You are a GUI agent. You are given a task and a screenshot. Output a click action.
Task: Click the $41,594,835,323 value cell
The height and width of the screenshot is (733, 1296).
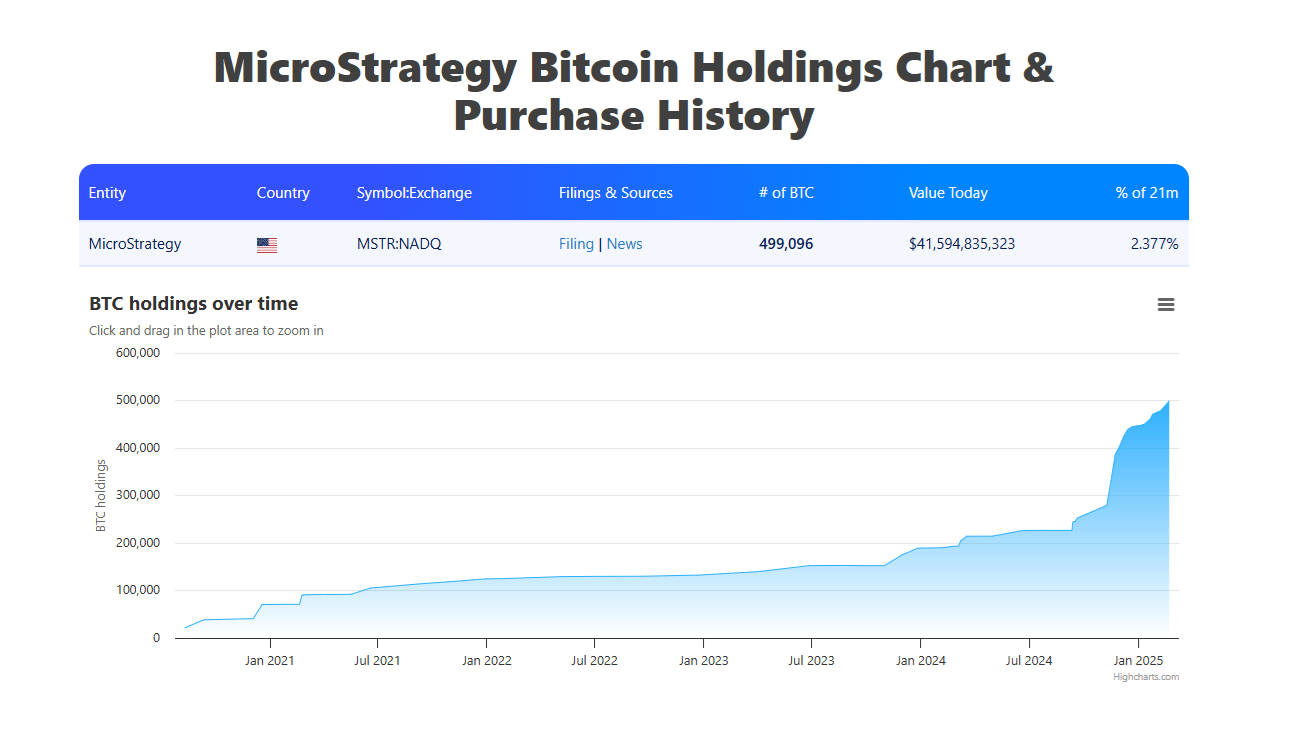click(x=962, y=243)
